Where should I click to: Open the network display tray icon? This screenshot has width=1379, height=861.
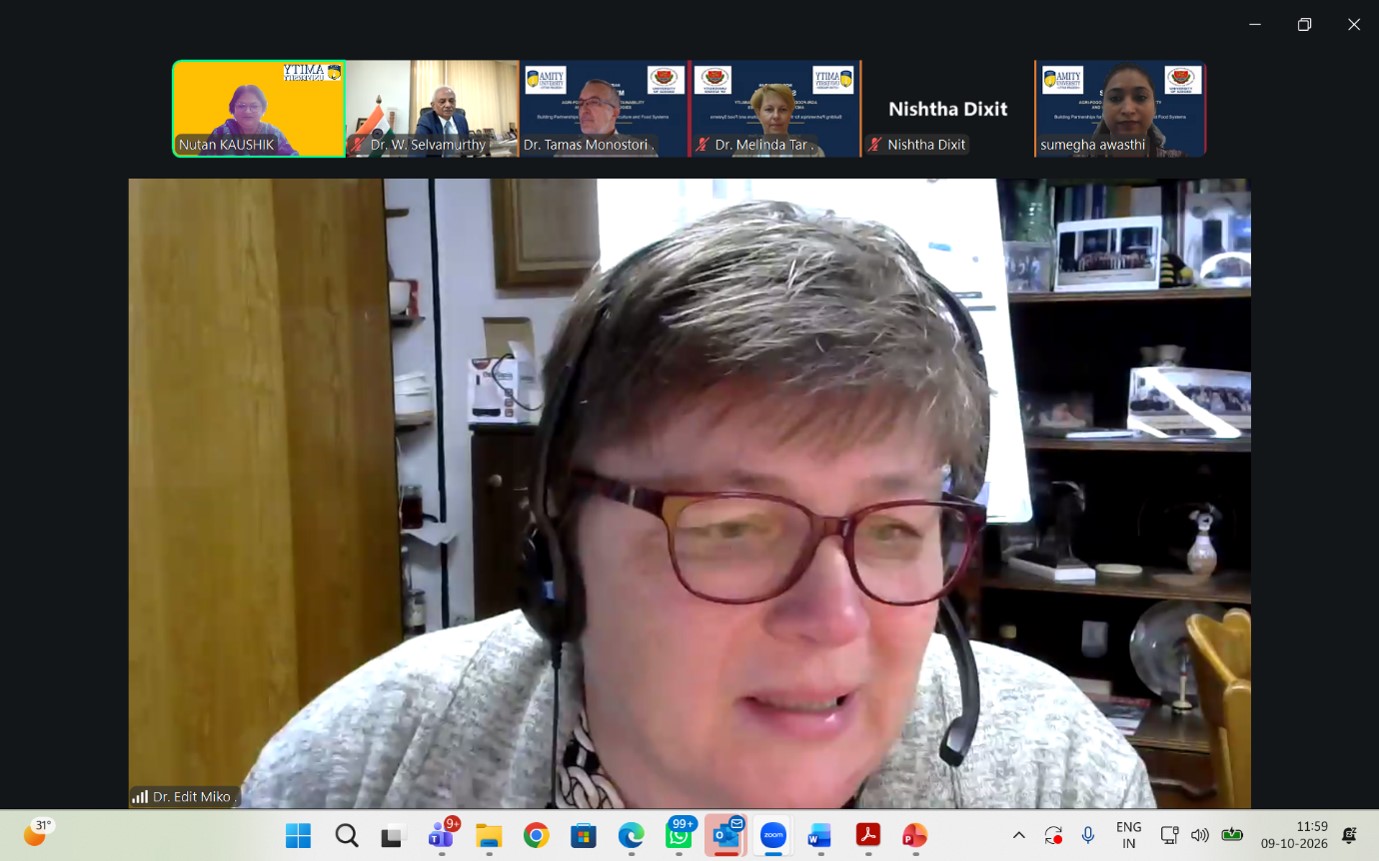pyautogui.click(x=1169, y=835)
